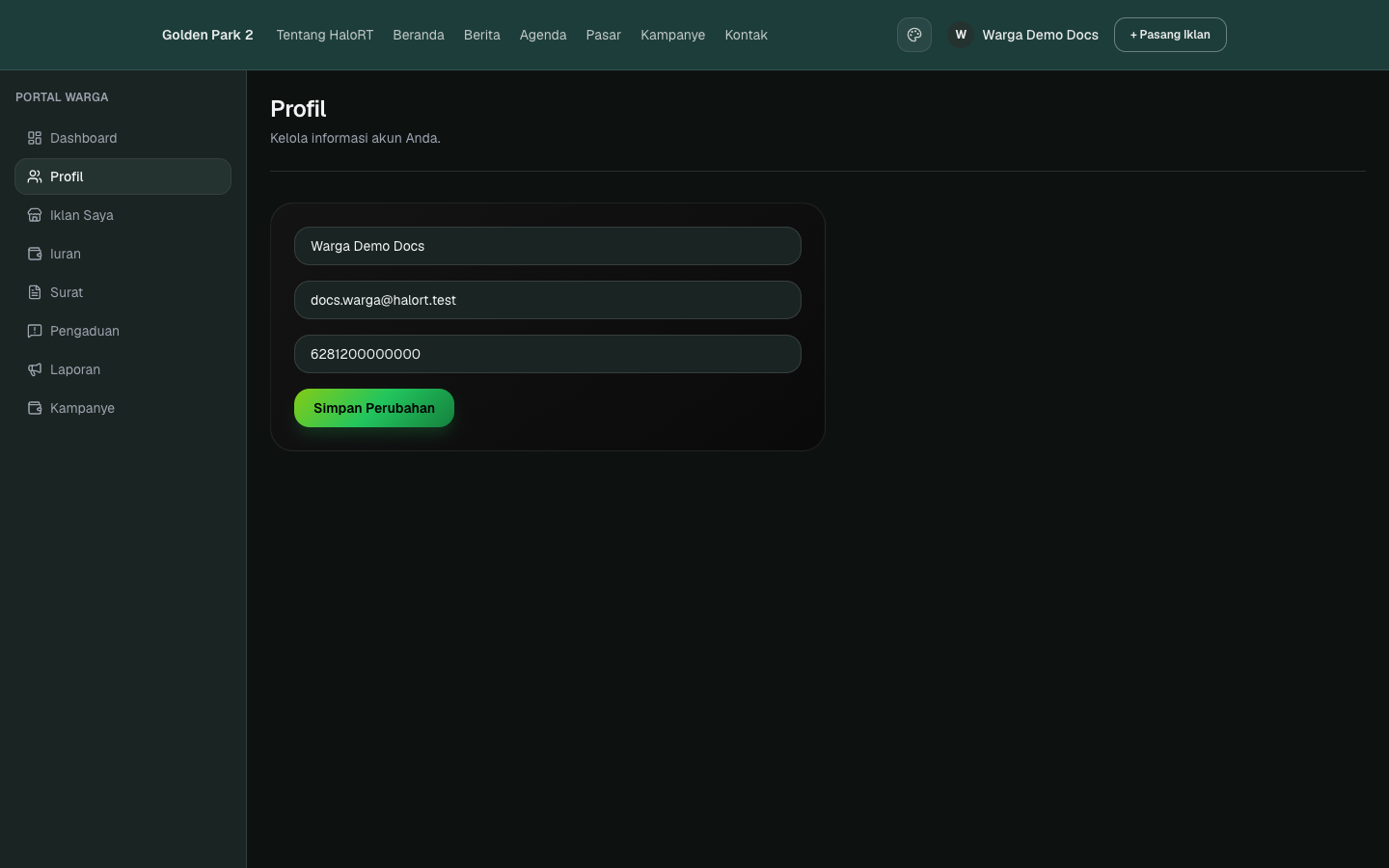Select Dashboard label in the sidebar

point(84,138)
